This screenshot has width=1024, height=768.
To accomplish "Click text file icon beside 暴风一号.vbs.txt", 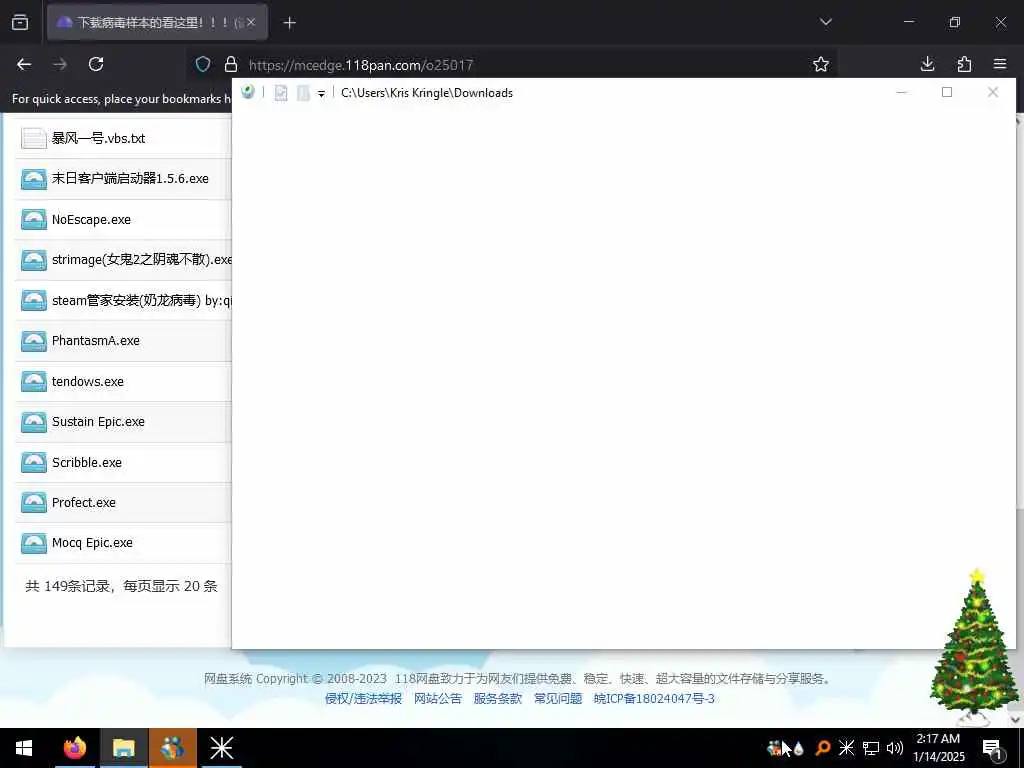I will pos(33,138).
